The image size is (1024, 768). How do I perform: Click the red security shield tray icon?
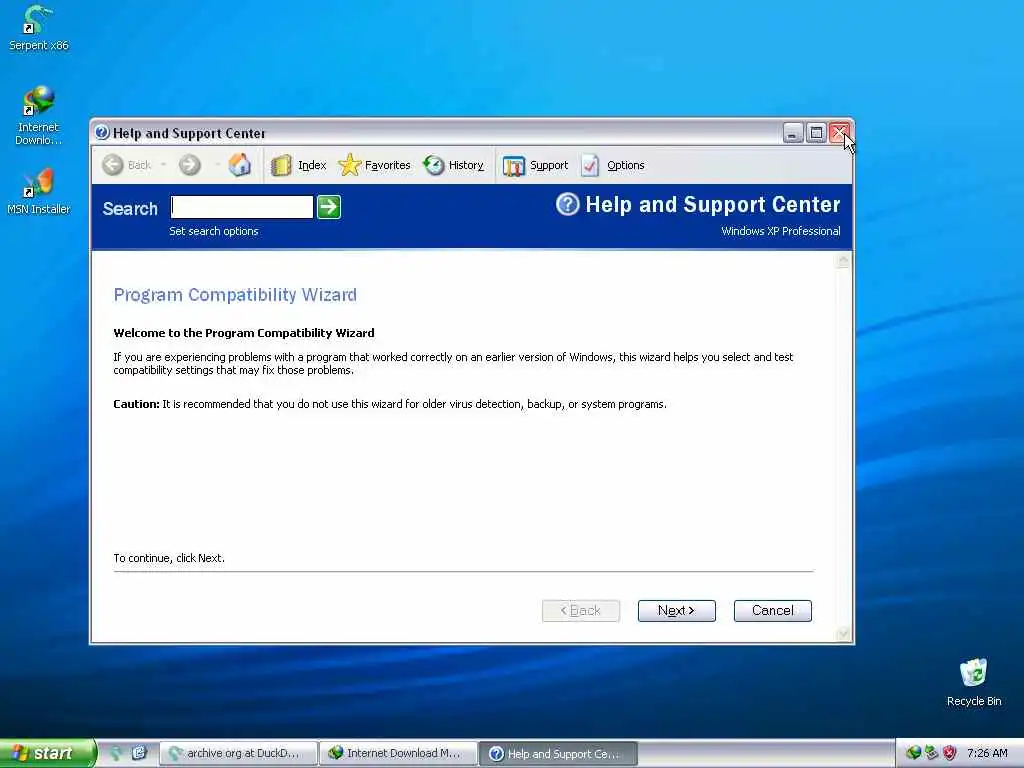pyautogui.click(x=950, y=753)
